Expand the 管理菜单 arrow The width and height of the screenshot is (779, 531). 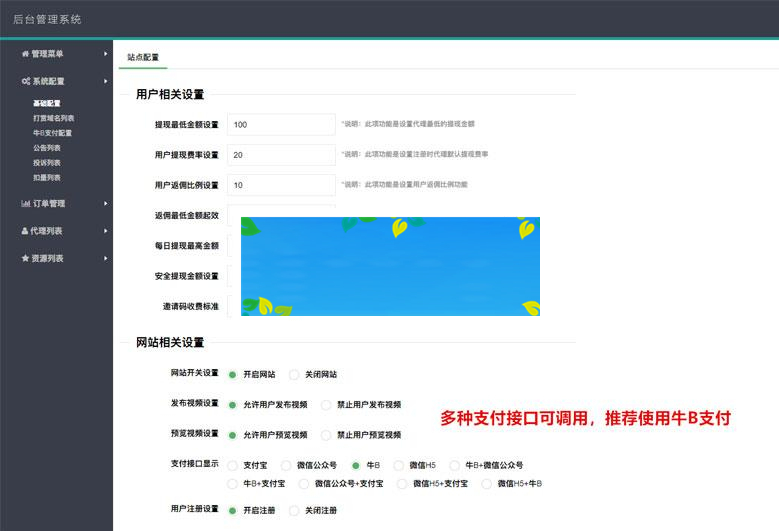pyautogui.click(x=105, y=54)
